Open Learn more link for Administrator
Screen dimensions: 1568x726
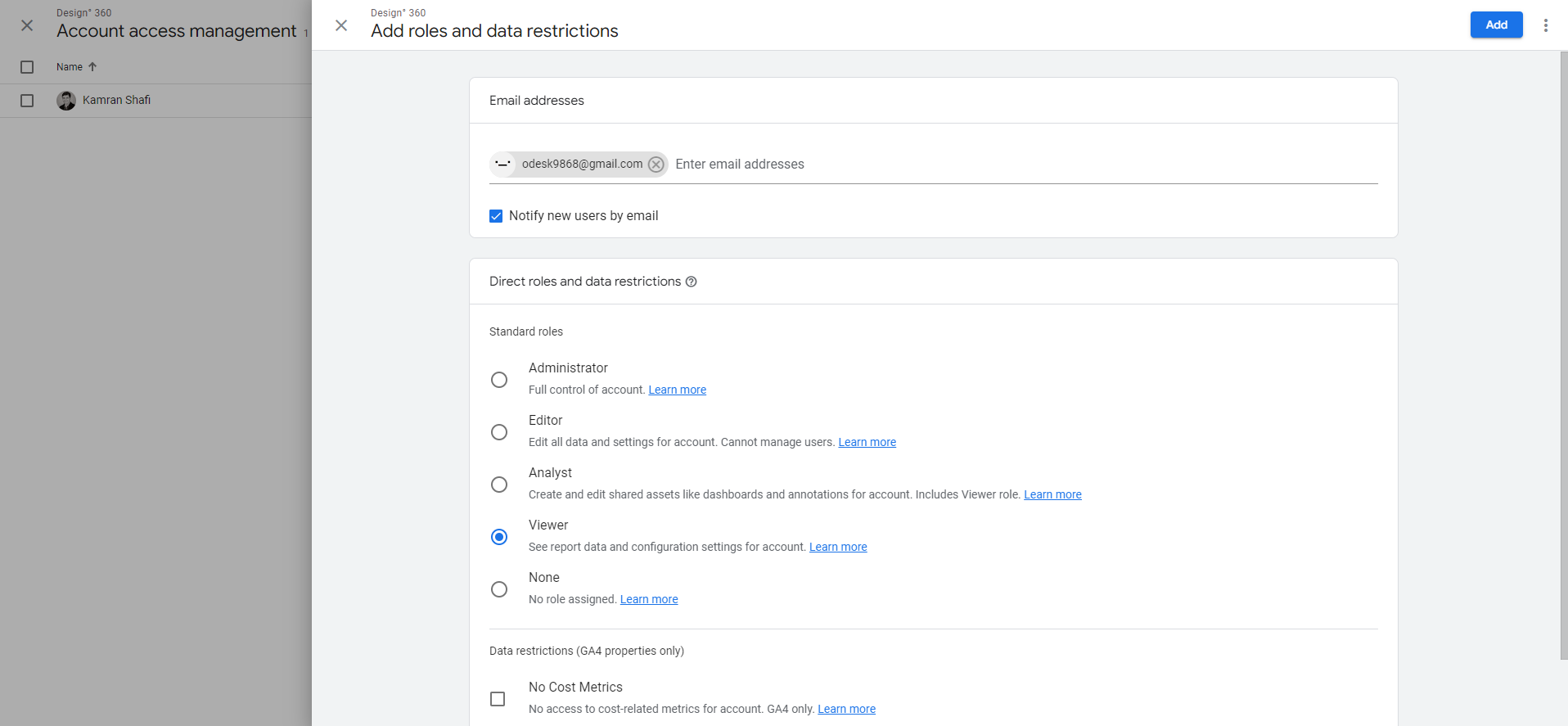tap(677, 390)
